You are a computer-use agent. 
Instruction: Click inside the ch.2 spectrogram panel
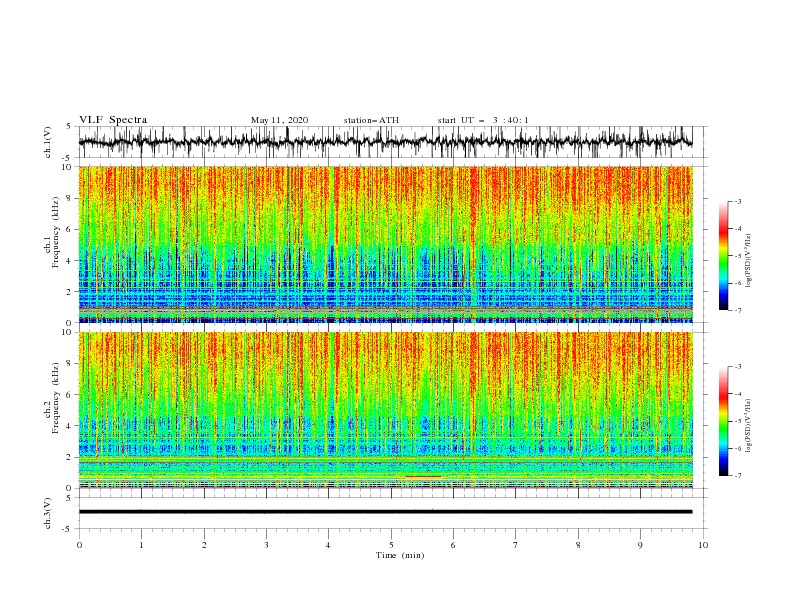(x=385, y=410)
